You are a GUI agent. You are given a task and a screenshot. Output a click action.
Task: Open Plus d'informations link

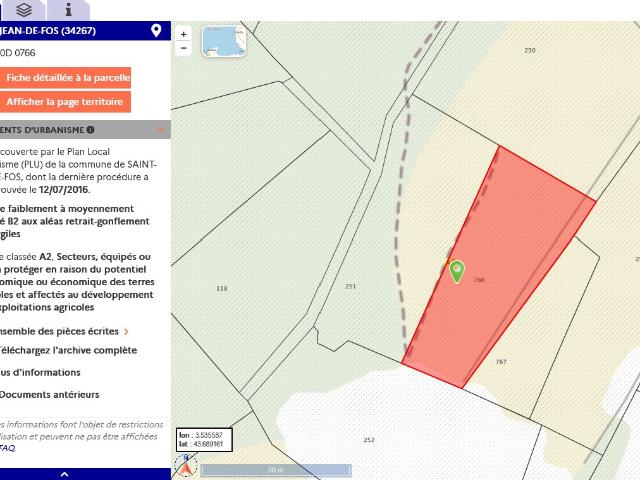pos(40,372)
